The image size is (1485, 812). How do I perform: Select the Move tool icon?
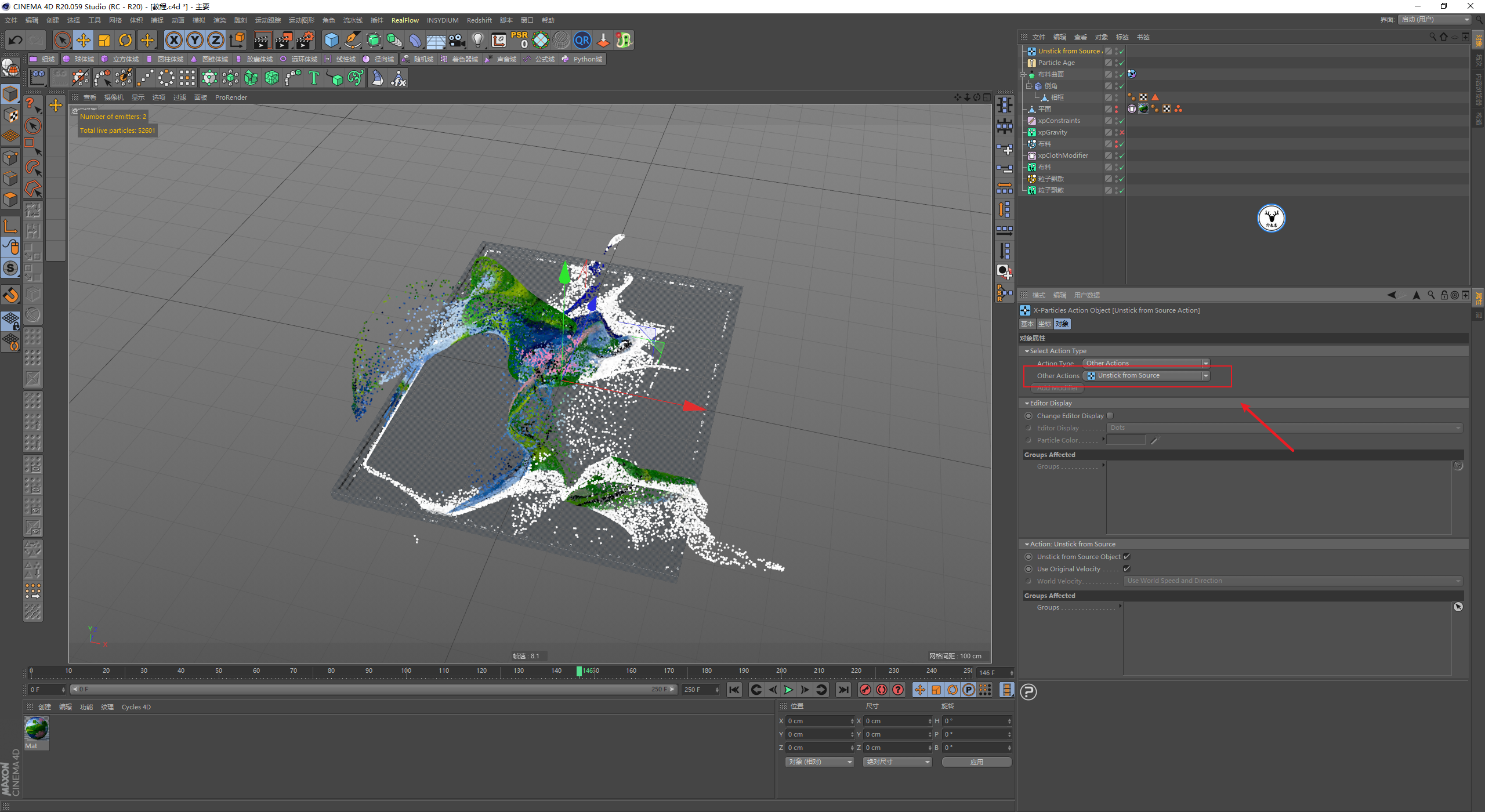tap(84, 40)
